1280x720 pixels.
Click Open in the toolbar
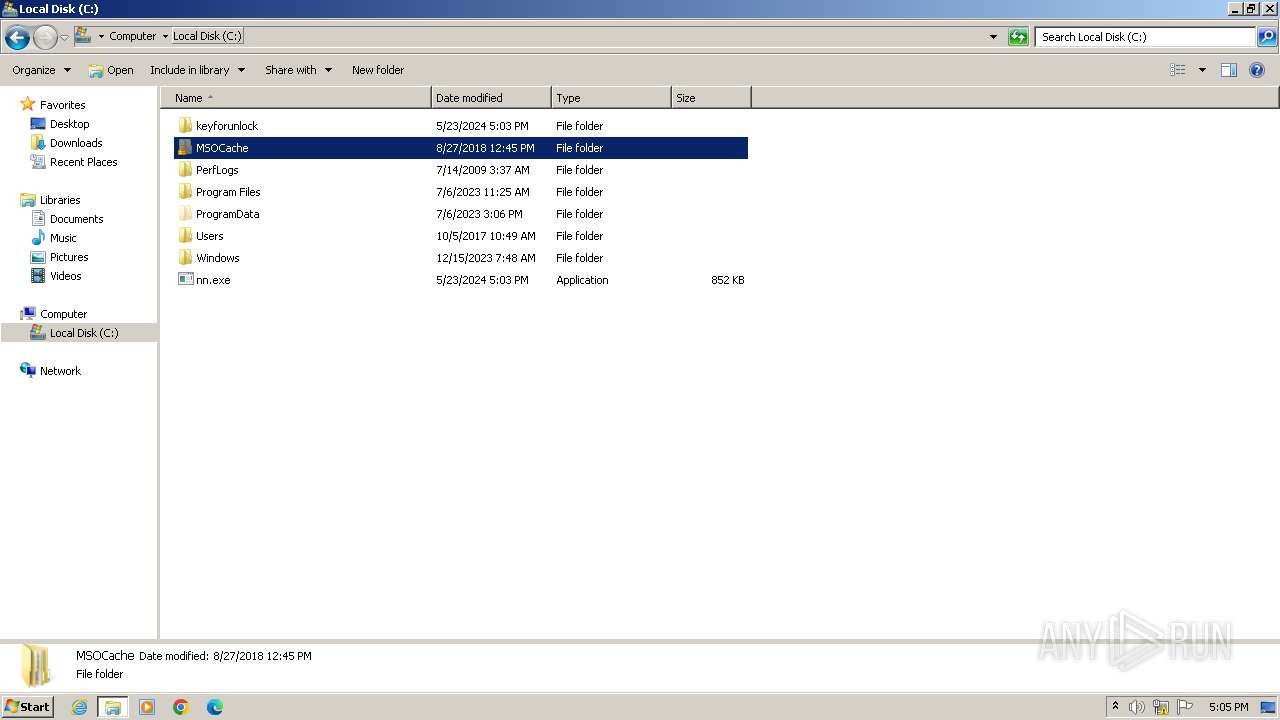click(x=110, y=70)
